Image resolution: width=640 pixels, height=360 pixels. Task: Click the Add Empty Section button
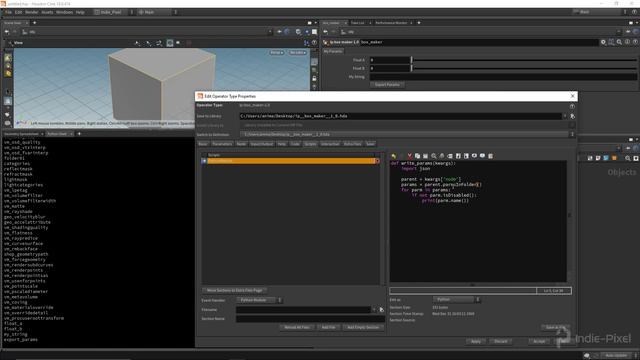click(x=363, y=327)
